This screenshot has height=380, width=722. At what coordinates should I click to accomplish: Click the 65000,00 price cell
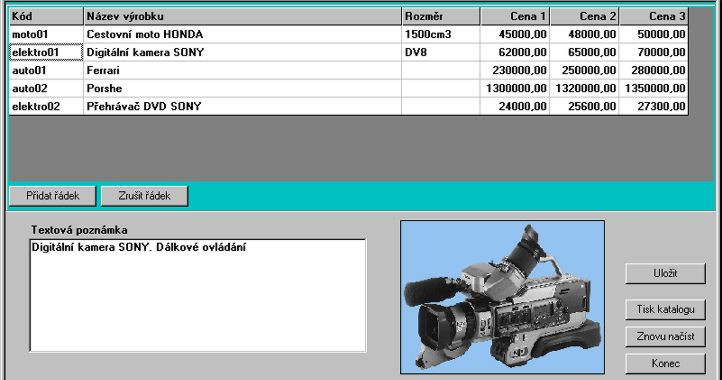(x=585, y=53)
